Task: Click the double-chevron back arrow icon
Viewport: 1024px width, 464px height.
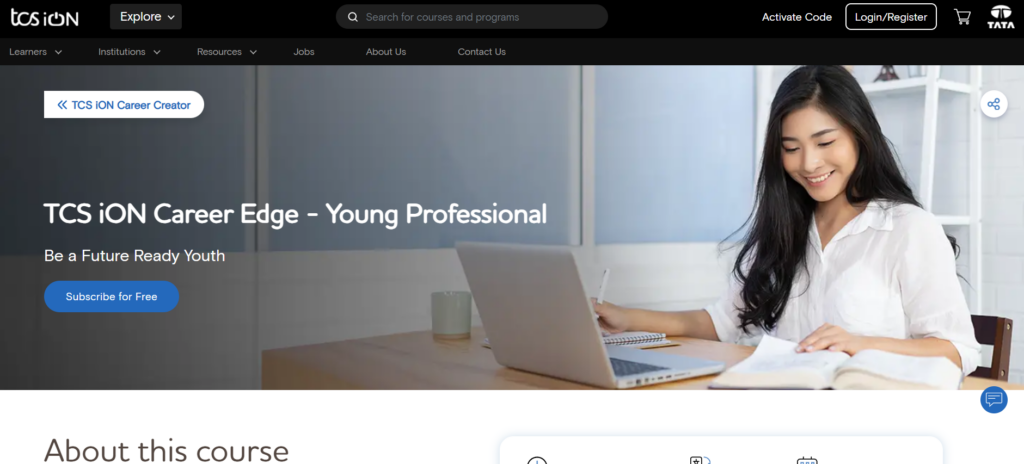Action: [62, 105]
